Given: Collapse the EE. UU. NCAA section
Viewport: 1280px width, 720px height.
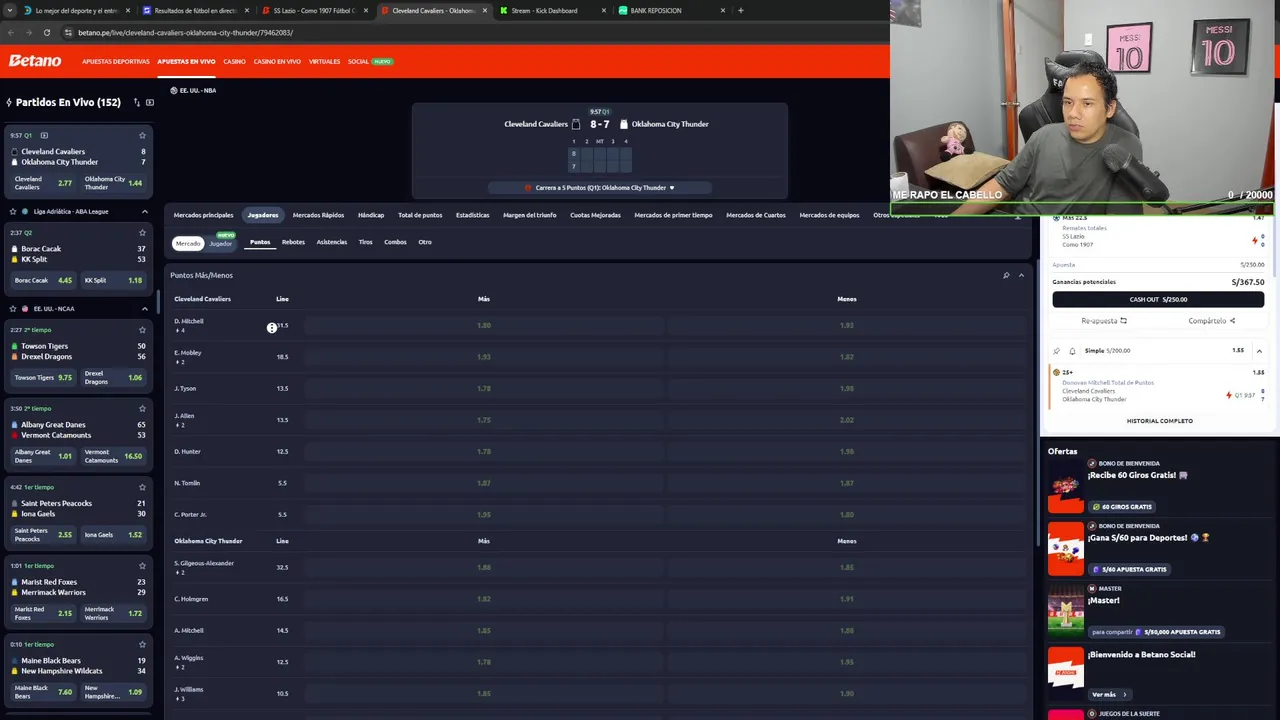Looking at the screenshot, I should click(144, 308).
